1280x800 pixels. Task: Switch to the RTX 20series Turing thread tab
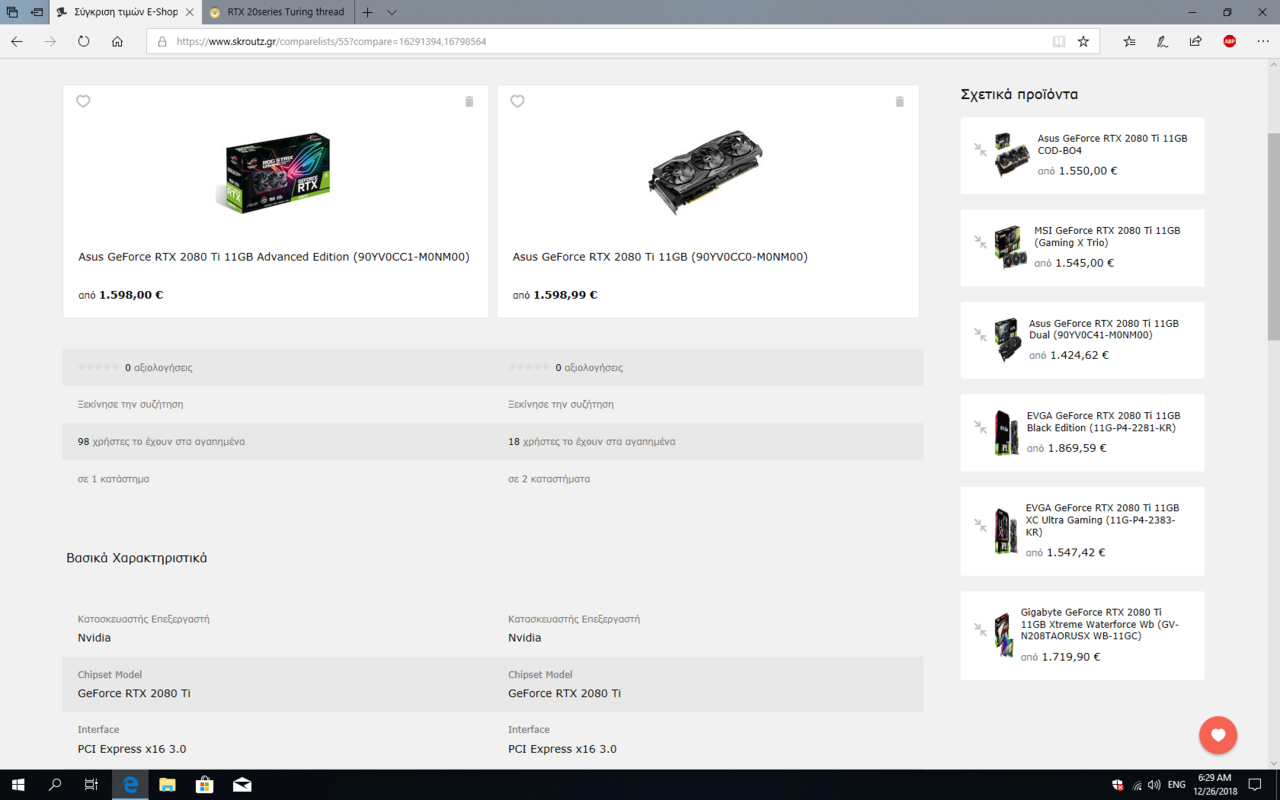point(277,12)
